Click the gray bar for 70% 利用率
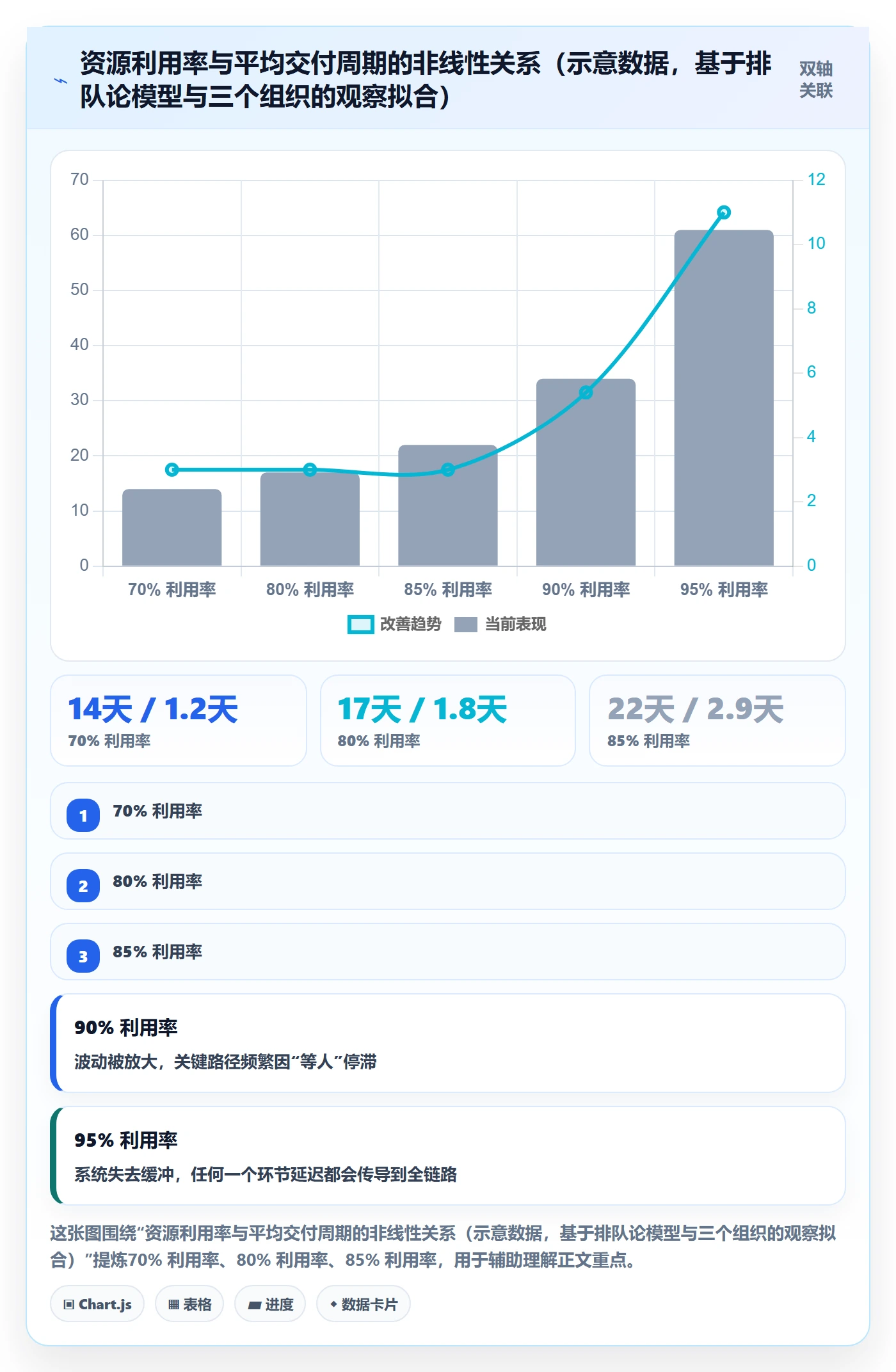896x1372 pixels. click(x=172, y=527)
